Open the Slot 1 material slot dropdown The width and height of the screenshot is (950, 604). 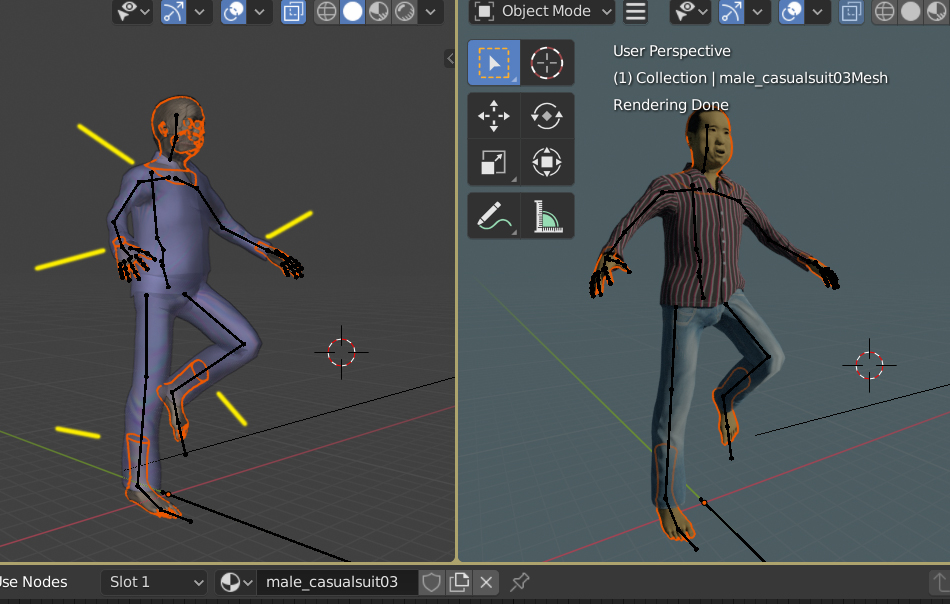154,582
